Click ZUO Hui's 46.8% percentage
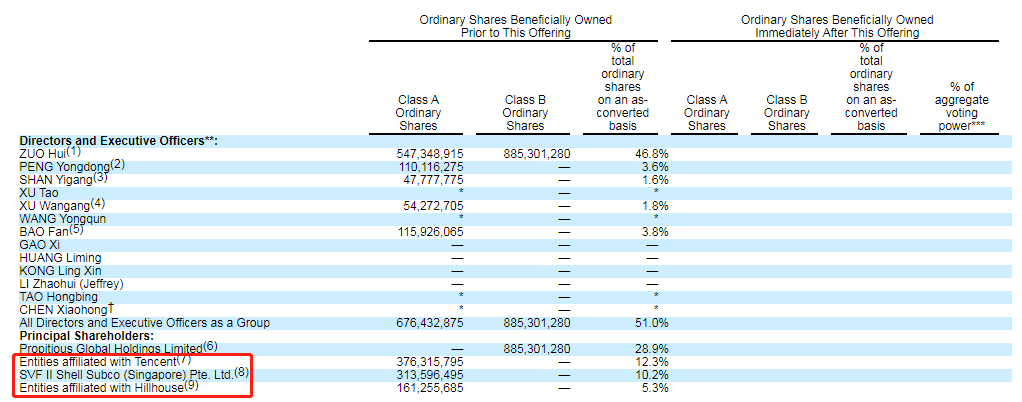 tap(652, 154)
